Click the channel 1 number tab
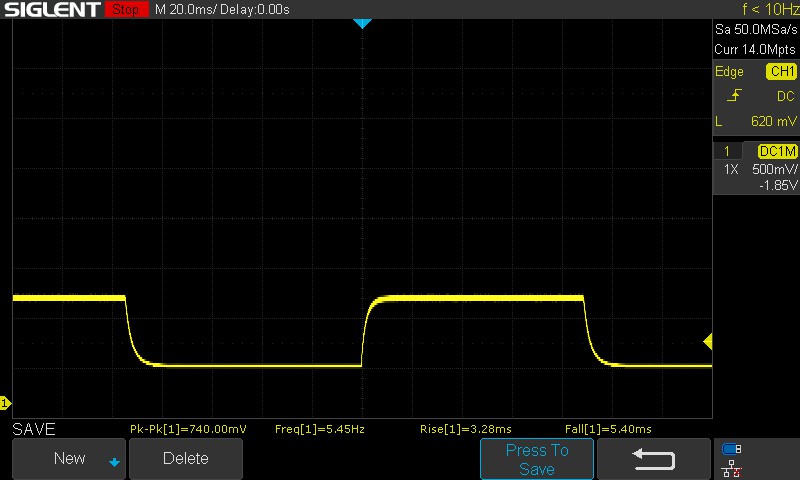Screen dimensions: 800x480 click(727, 151)
